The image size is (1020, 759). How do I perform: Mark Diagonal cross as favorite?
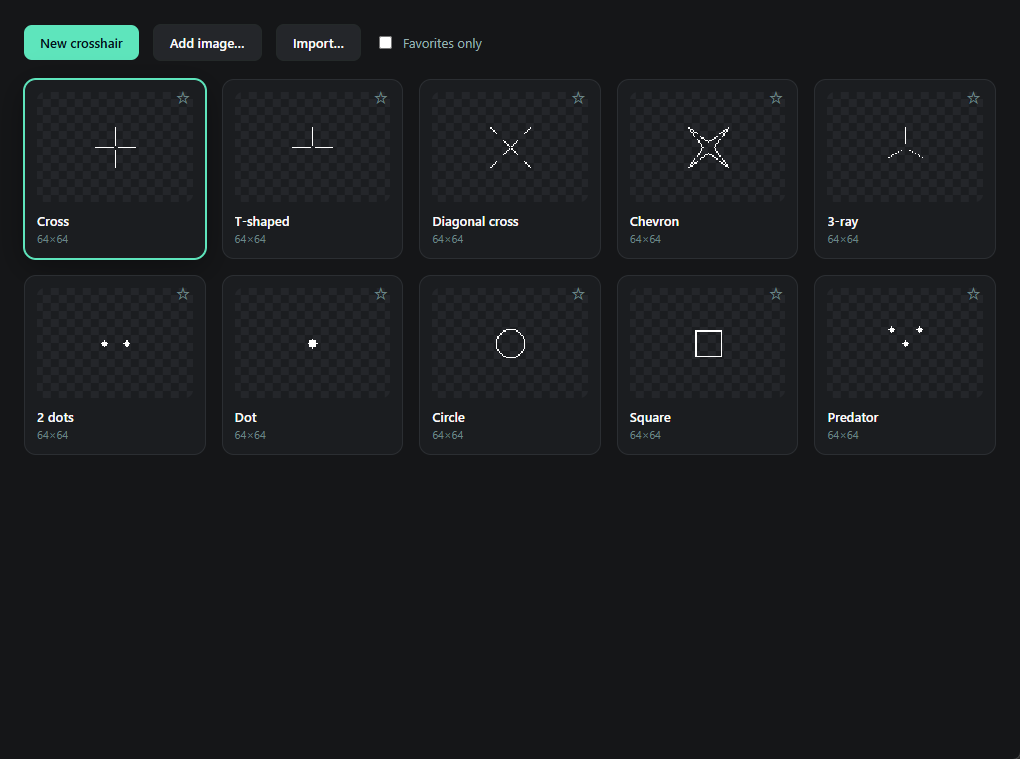(578, 98)
